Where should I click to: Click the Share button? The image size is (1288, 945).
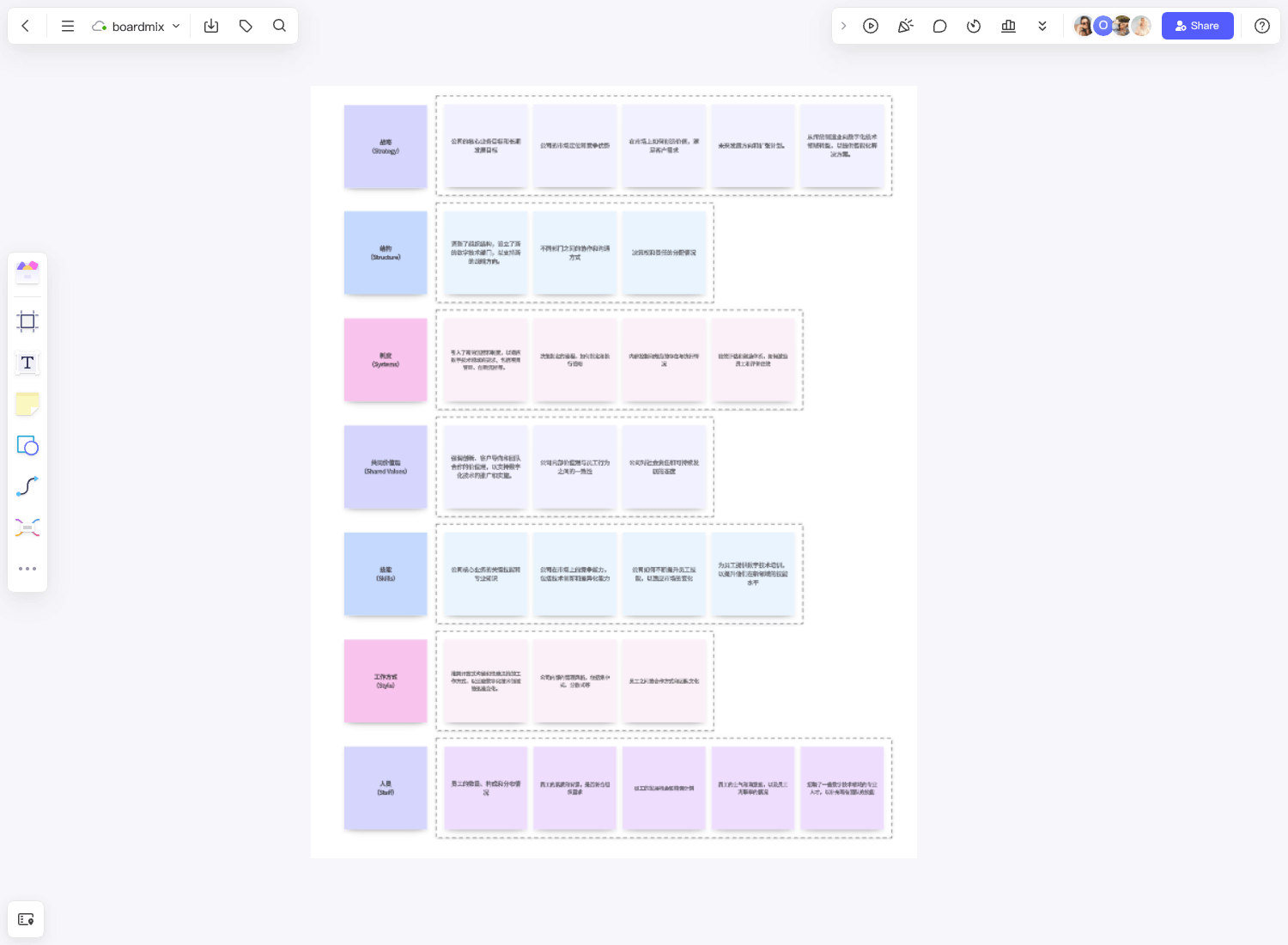pyautogui.click(x=1197, y=26)
